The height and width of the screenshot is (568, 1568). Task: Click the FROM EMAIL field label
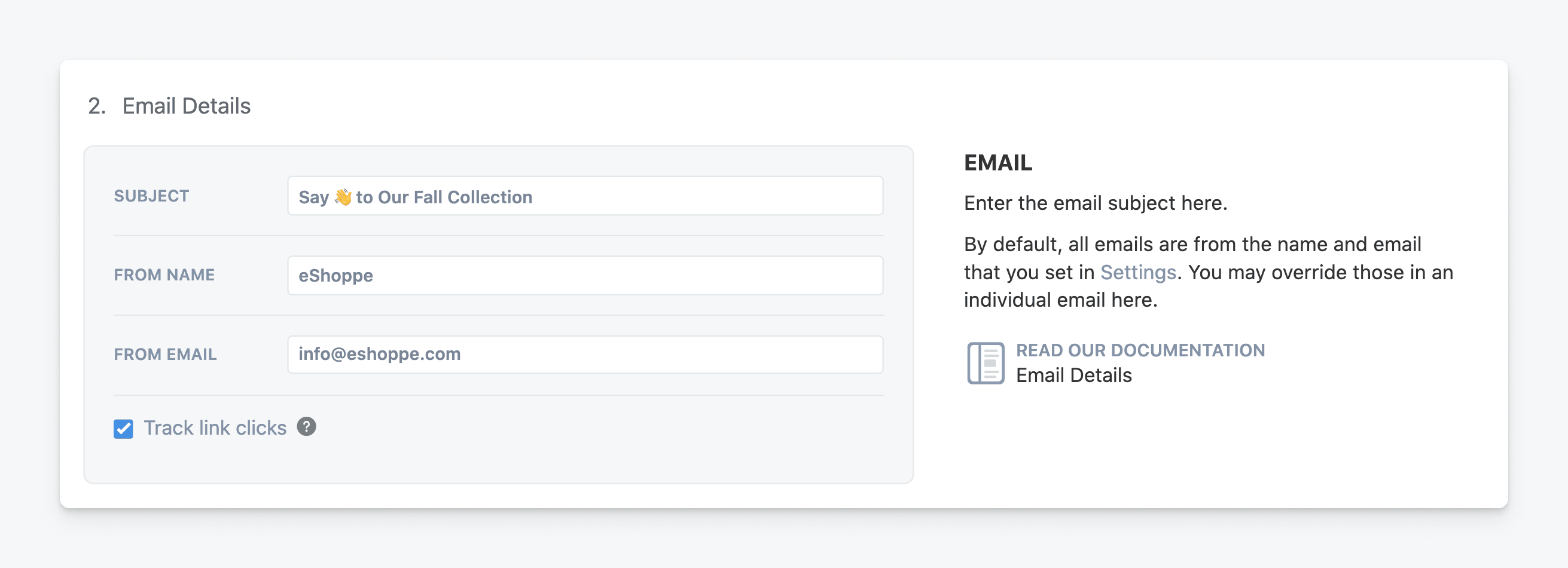coord(165,355)
